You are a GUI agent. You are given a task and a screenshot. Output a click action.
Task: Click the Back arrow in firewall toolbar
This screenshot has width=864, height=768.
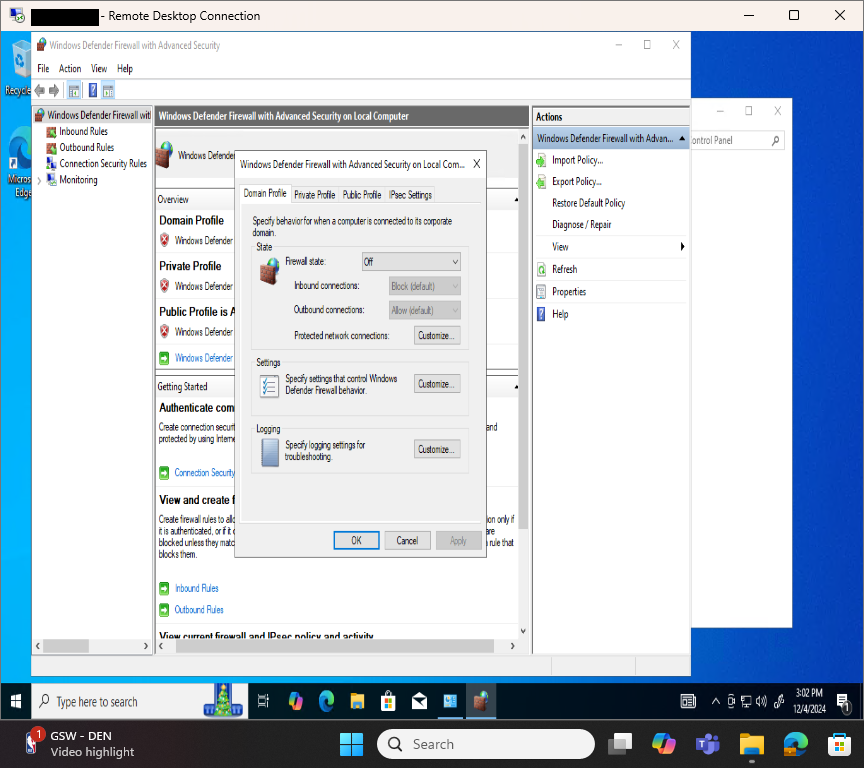[x=40, y=90]
